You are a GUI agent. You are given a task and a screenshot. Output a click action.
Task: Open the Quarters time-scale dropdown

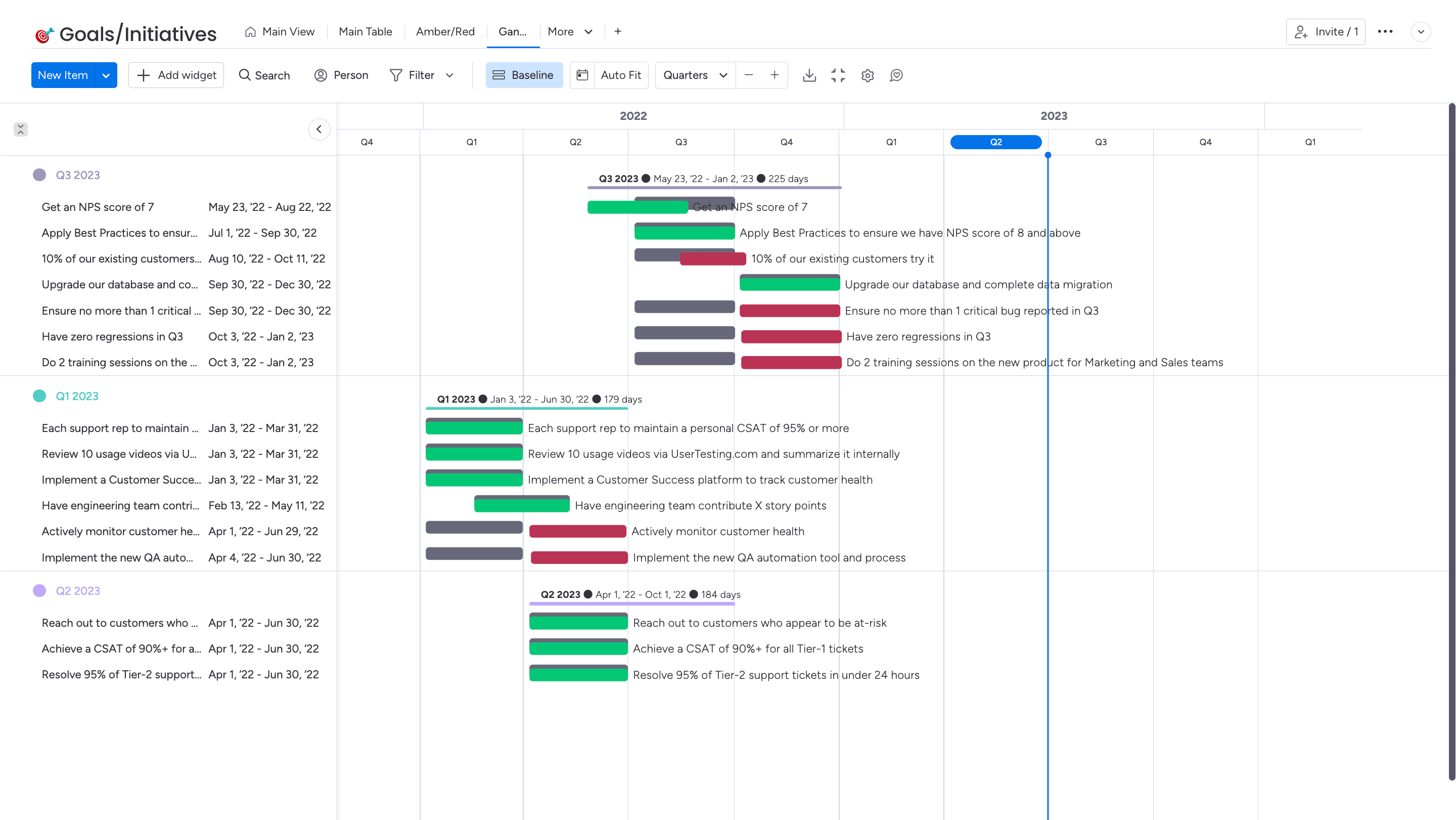coord(694,75)
